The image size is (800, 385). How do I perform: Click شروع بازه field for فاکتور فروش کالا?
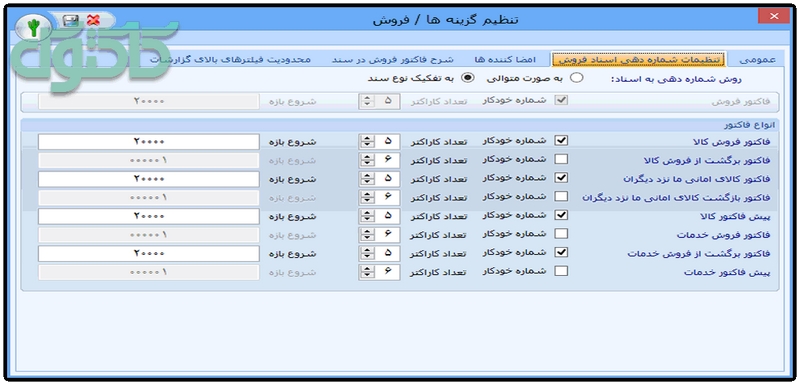[x=148, y=142]
